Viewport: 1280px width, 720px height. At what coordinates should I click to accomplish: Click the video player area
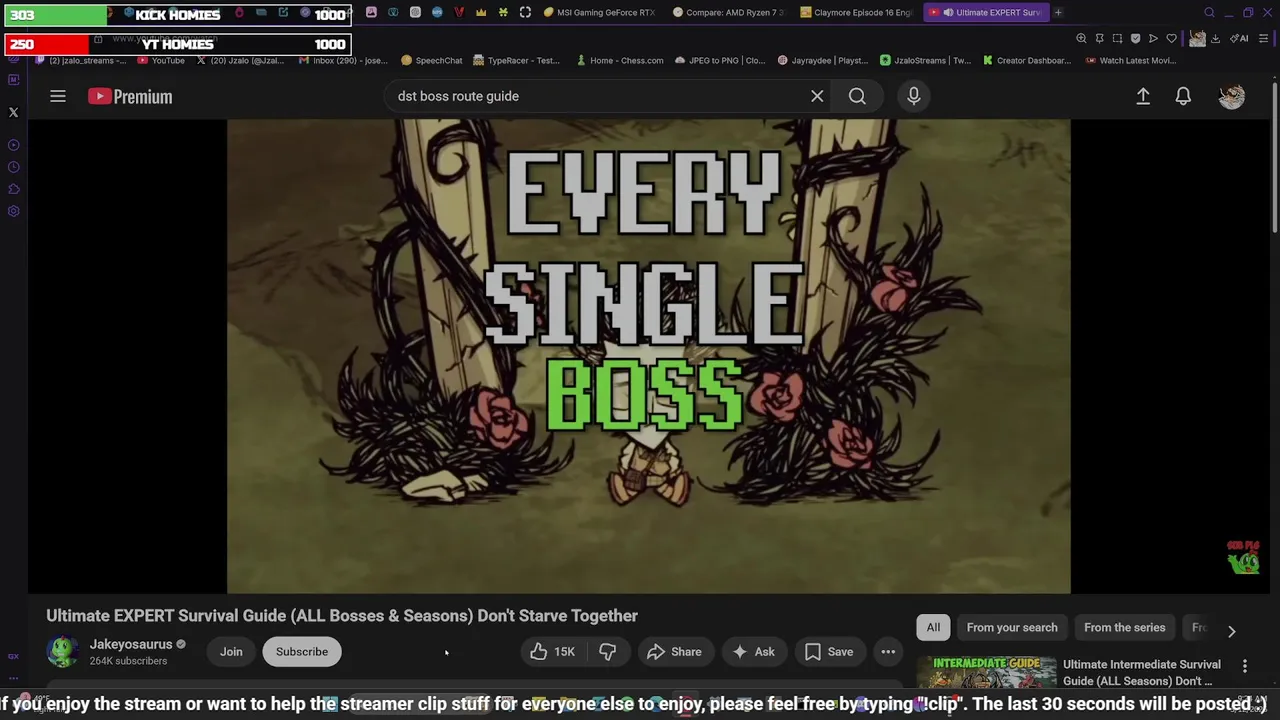click(x=648, y=357)
